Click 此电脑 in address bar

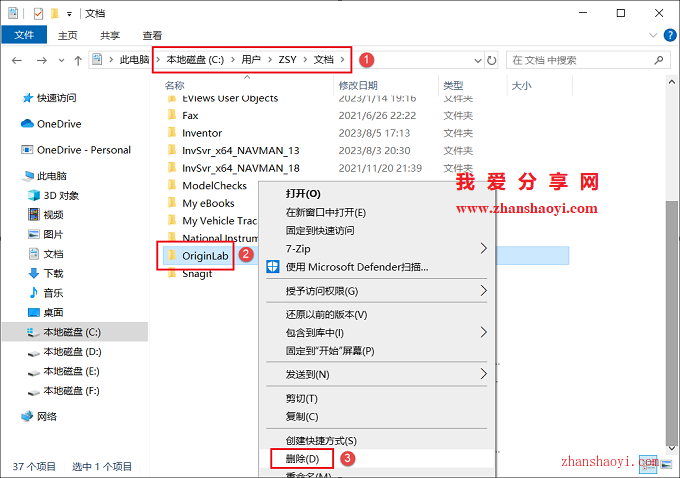134,60
